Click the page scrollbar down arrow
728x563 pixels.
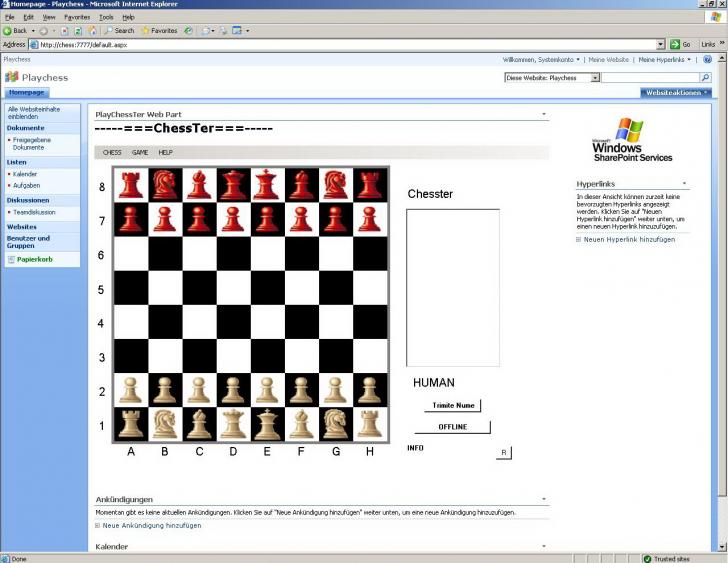coord(722,547)
